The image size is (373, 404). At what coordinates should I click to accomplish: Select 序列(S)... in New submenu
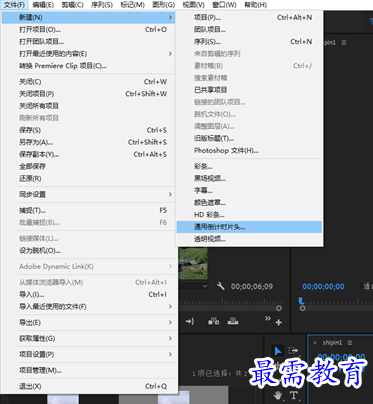pyautogui.click(x=249, y=42)
